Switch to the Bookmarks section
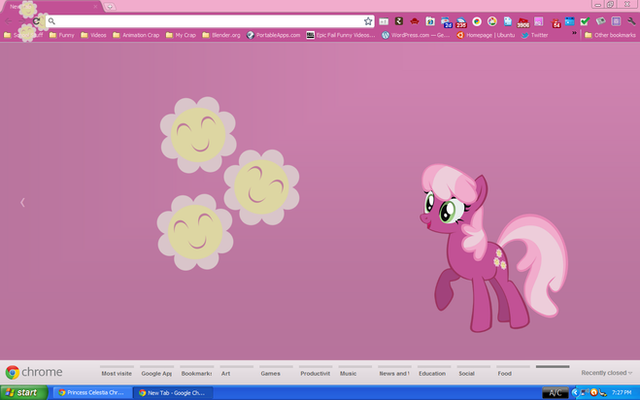640x400 pixels. 196,371
